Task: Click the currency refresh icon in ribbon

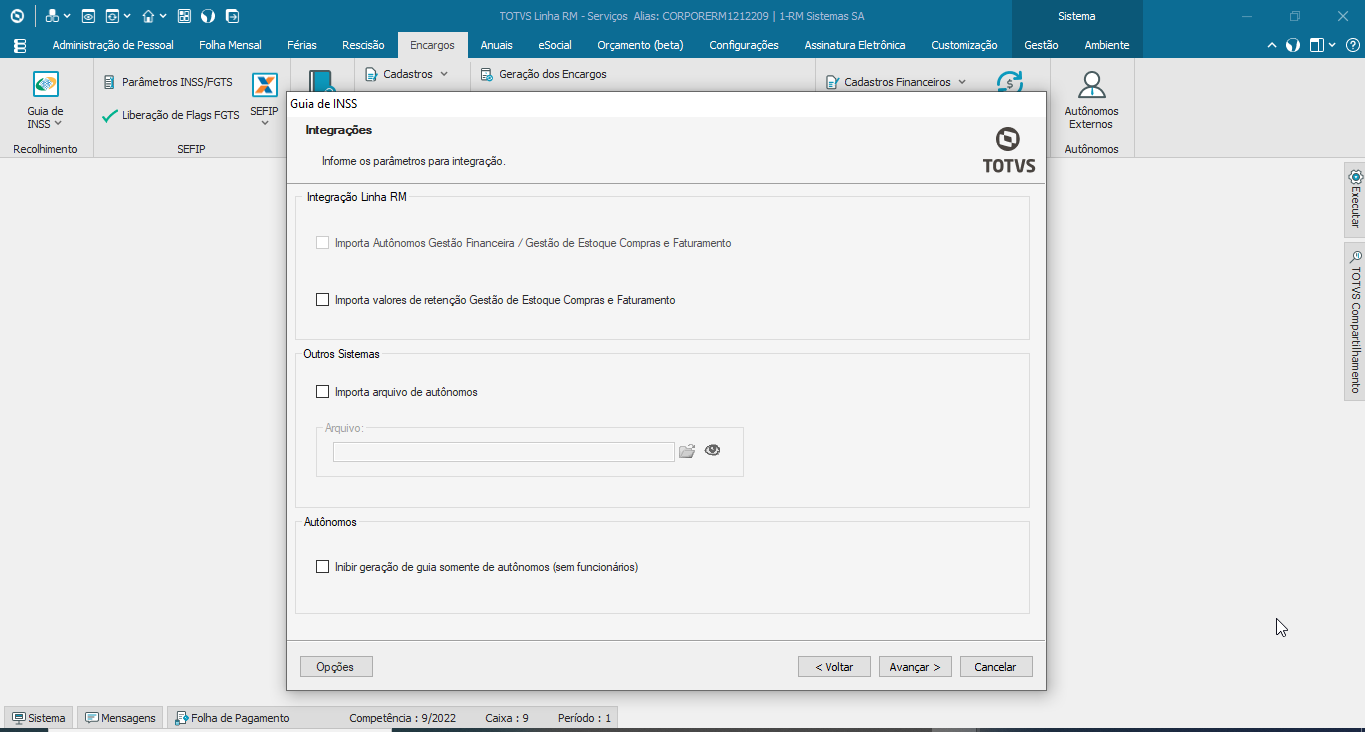Action: 1009,81
